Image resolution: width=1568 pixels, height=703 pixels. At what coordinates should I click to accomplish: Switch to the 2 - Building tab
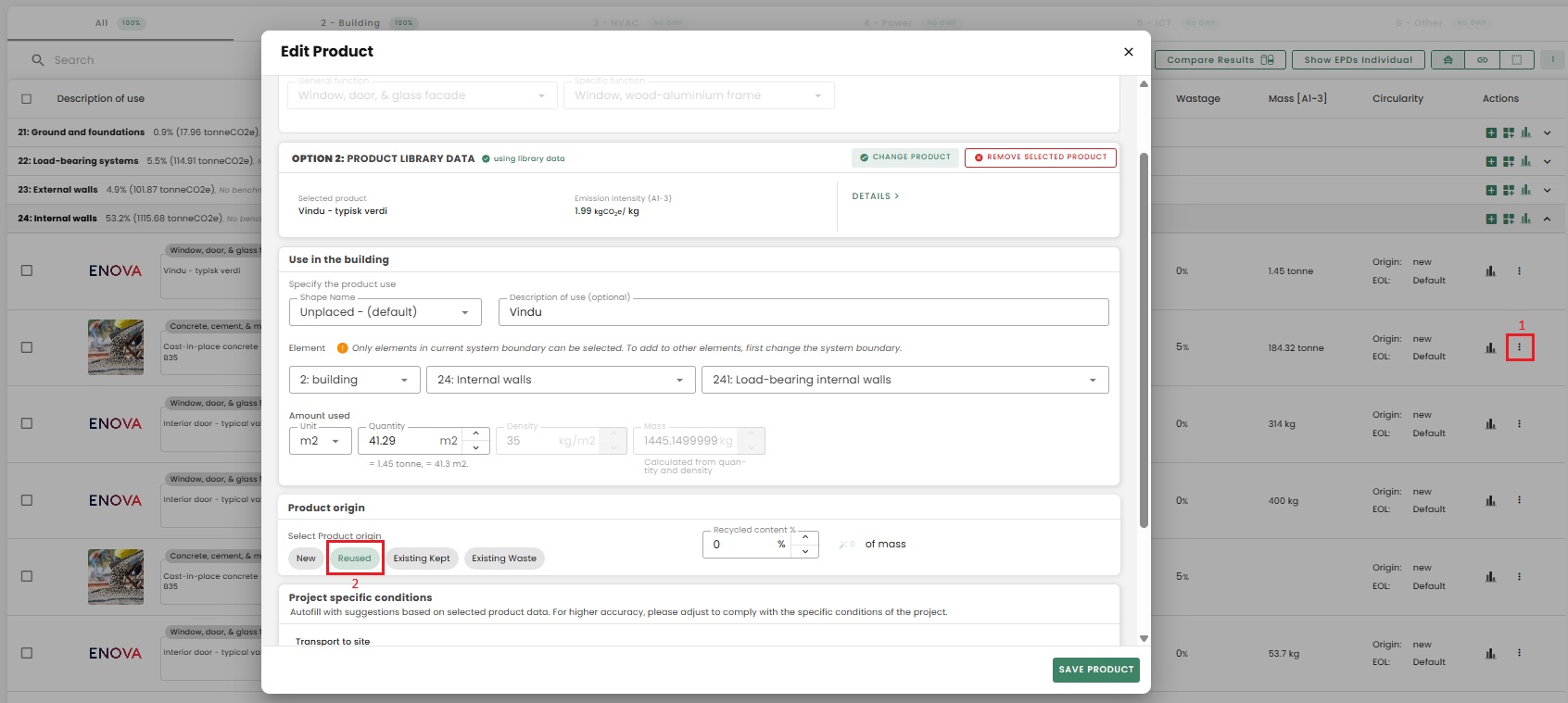pyautogui.click(x=350, y=23)
